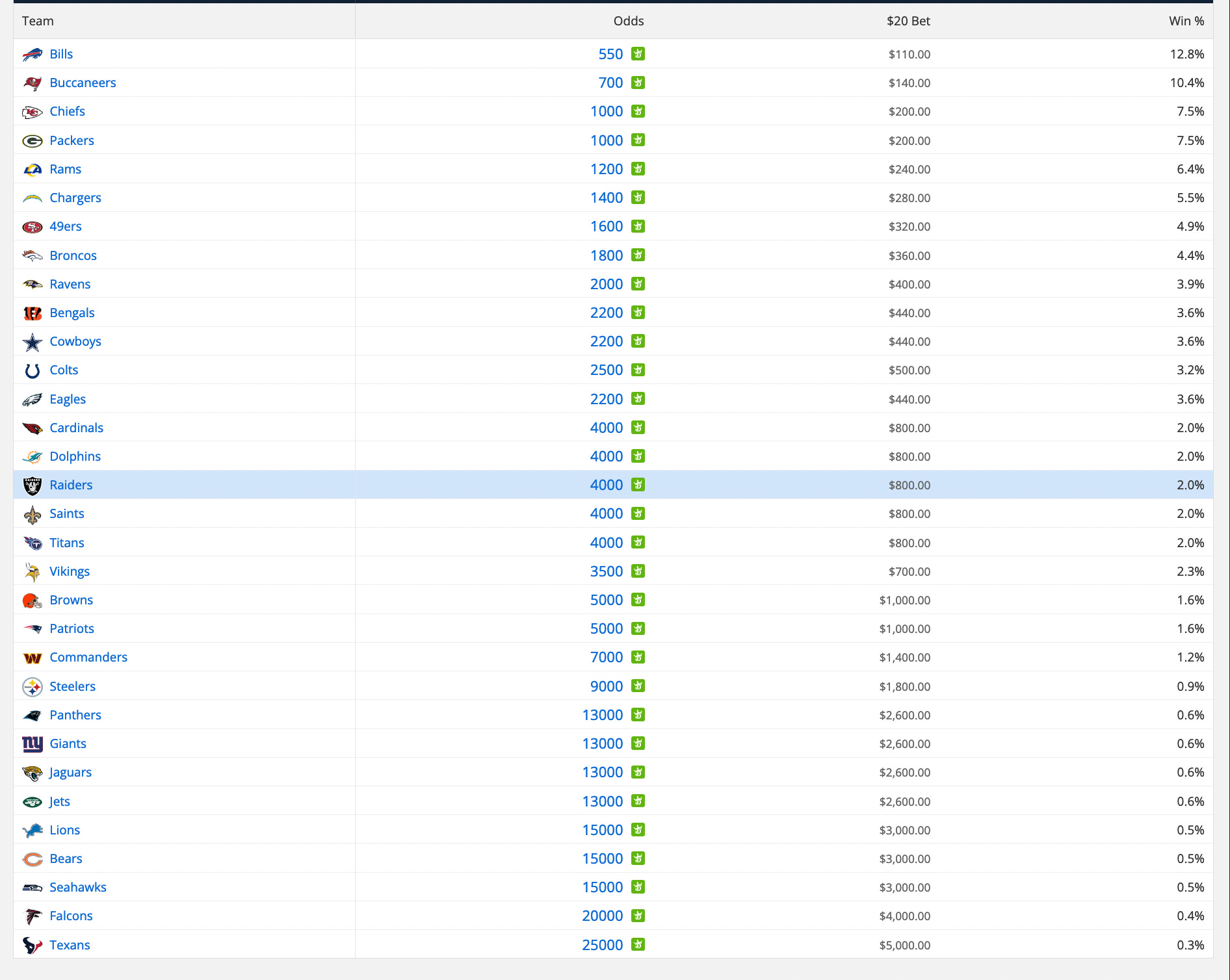This screenshot has width=1230, height=980.
Task: Click the $1,800.00 payout for Steelers
Action: pyautogui.click(x=905, y=687)
